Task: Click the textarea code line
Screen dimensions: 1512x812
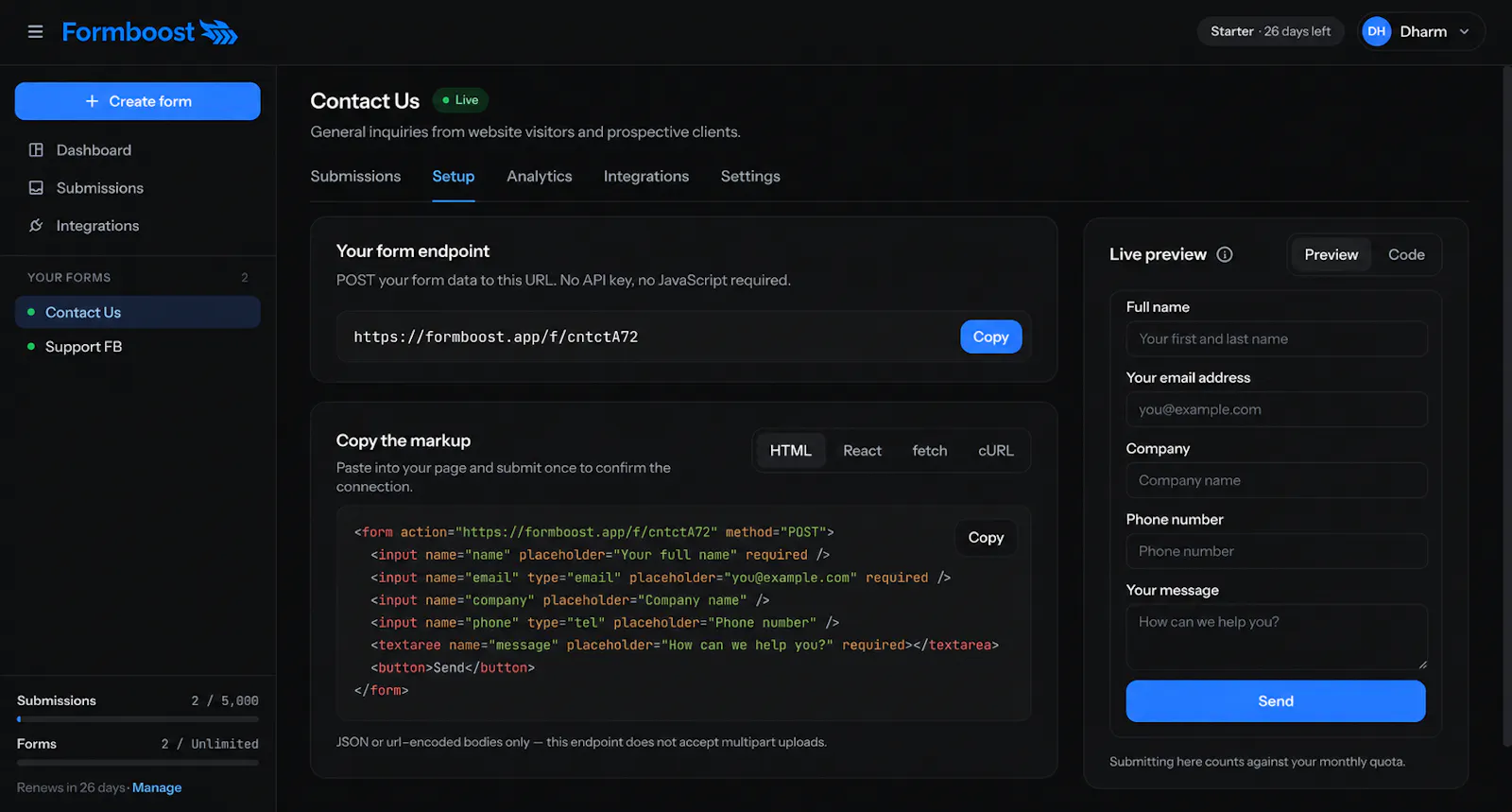Action: tap(684, 645)
